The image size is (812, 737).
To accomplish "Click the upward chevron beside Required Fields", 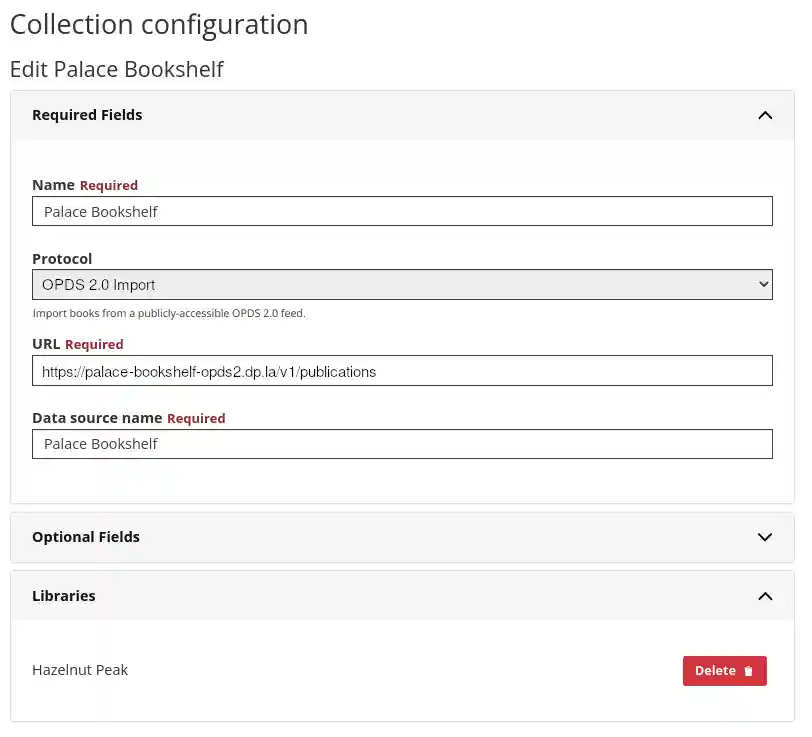I will coord(765,115).
